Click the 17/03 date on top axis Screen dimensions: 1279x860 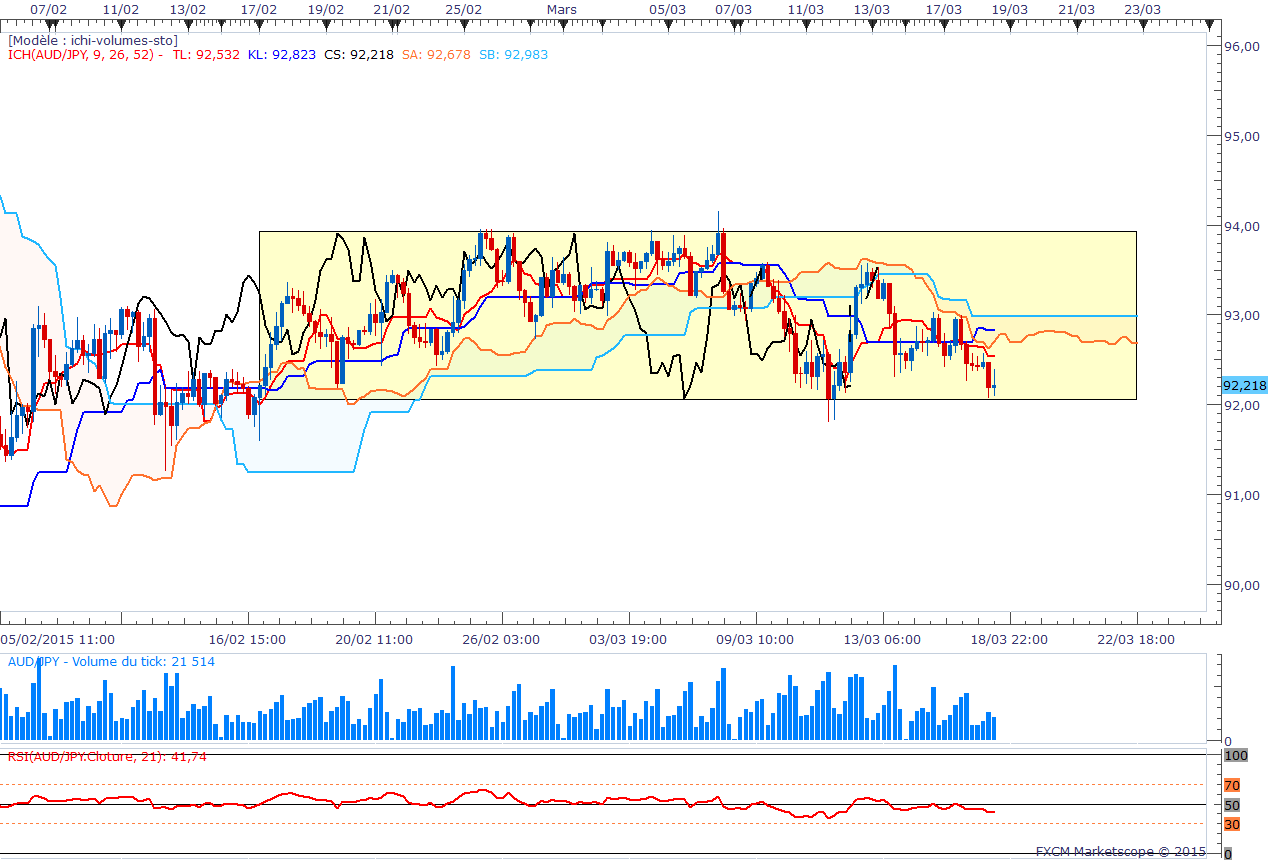pos(944,8)
